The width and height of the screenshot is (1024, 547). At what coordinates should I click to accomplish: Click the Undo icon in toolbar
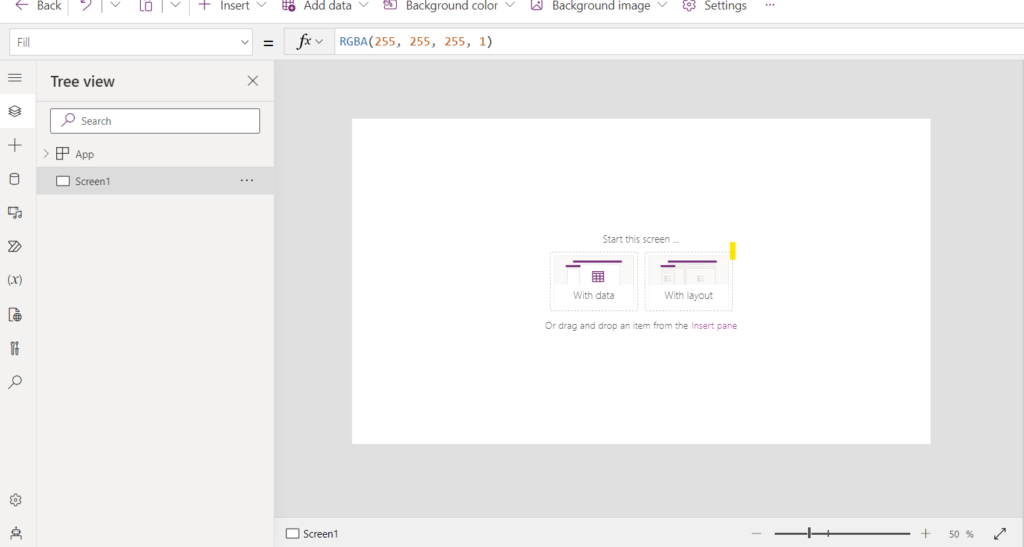[86, 6]
